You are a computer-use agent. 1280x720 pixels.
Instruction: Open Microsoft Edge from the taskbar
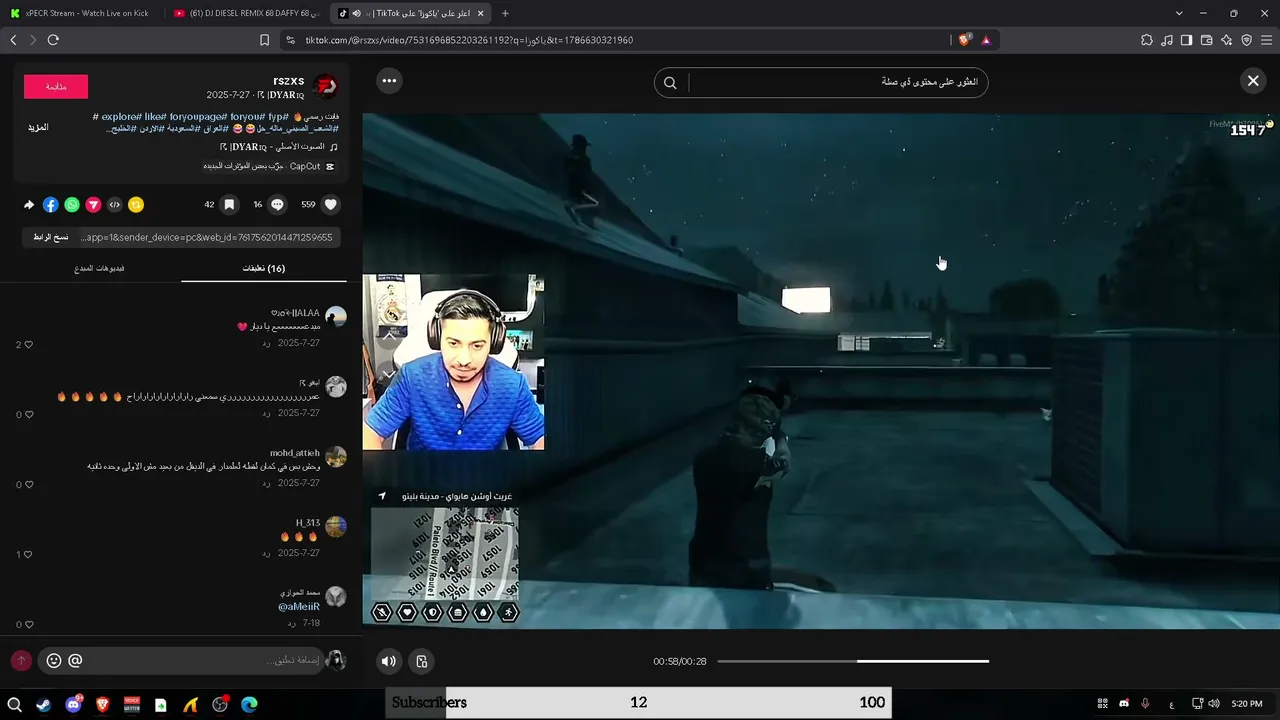249,704
